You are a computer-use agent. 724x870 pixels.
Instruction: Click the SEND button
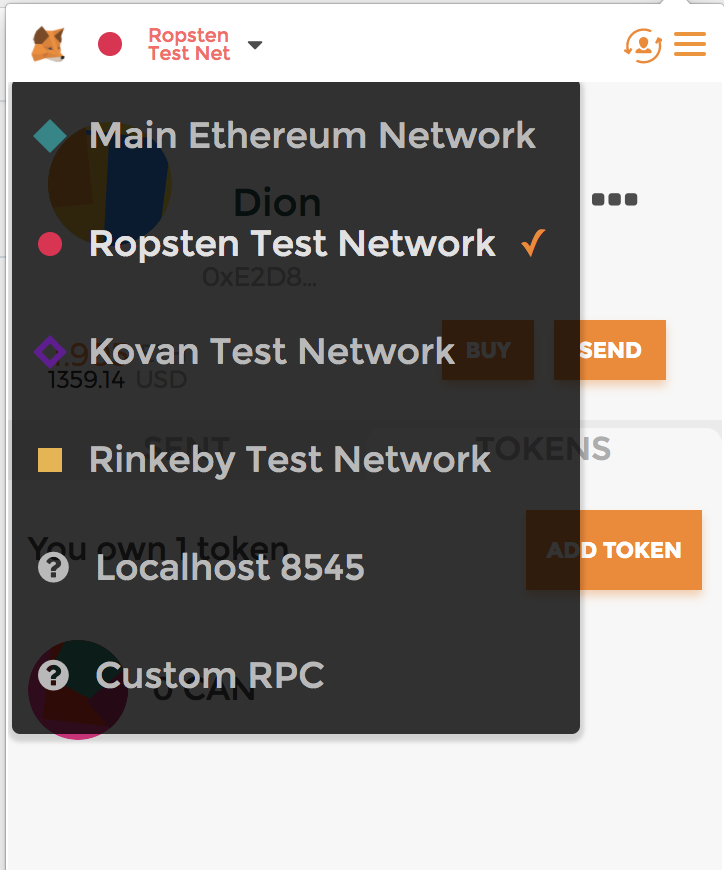[610, 350]
